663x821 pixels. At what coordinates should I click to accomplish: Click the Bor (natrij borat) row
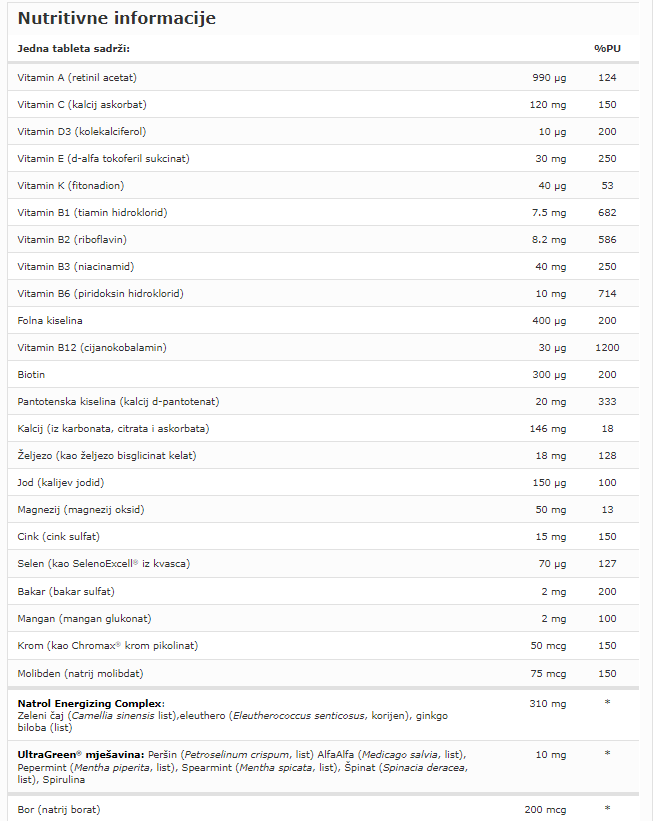(323, 809)
